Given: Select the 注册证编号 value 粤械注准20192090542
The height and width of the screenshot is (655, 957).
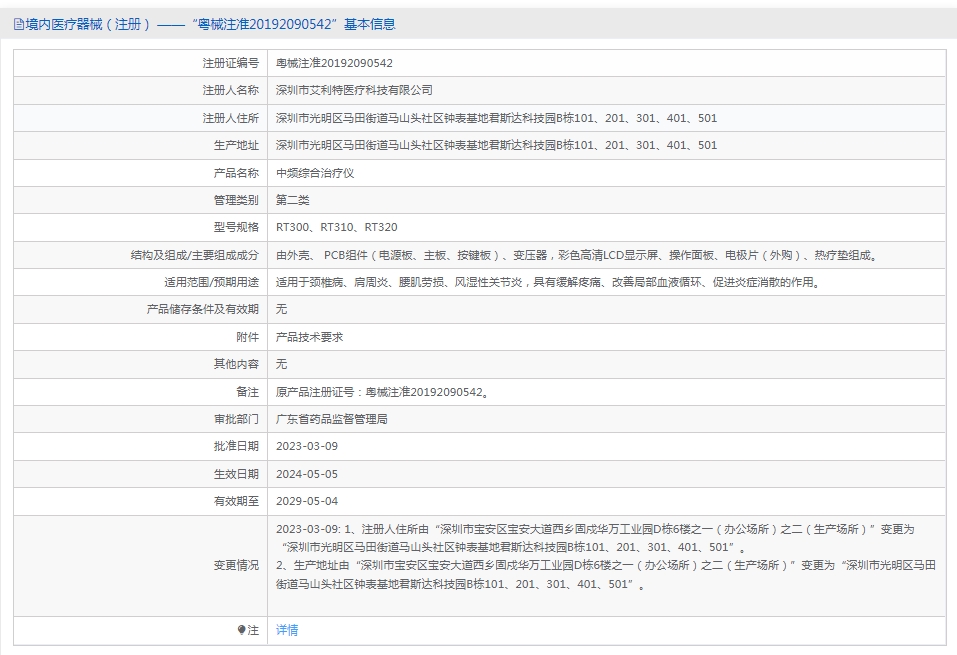Looking at the screenshot, I should 334,63.
